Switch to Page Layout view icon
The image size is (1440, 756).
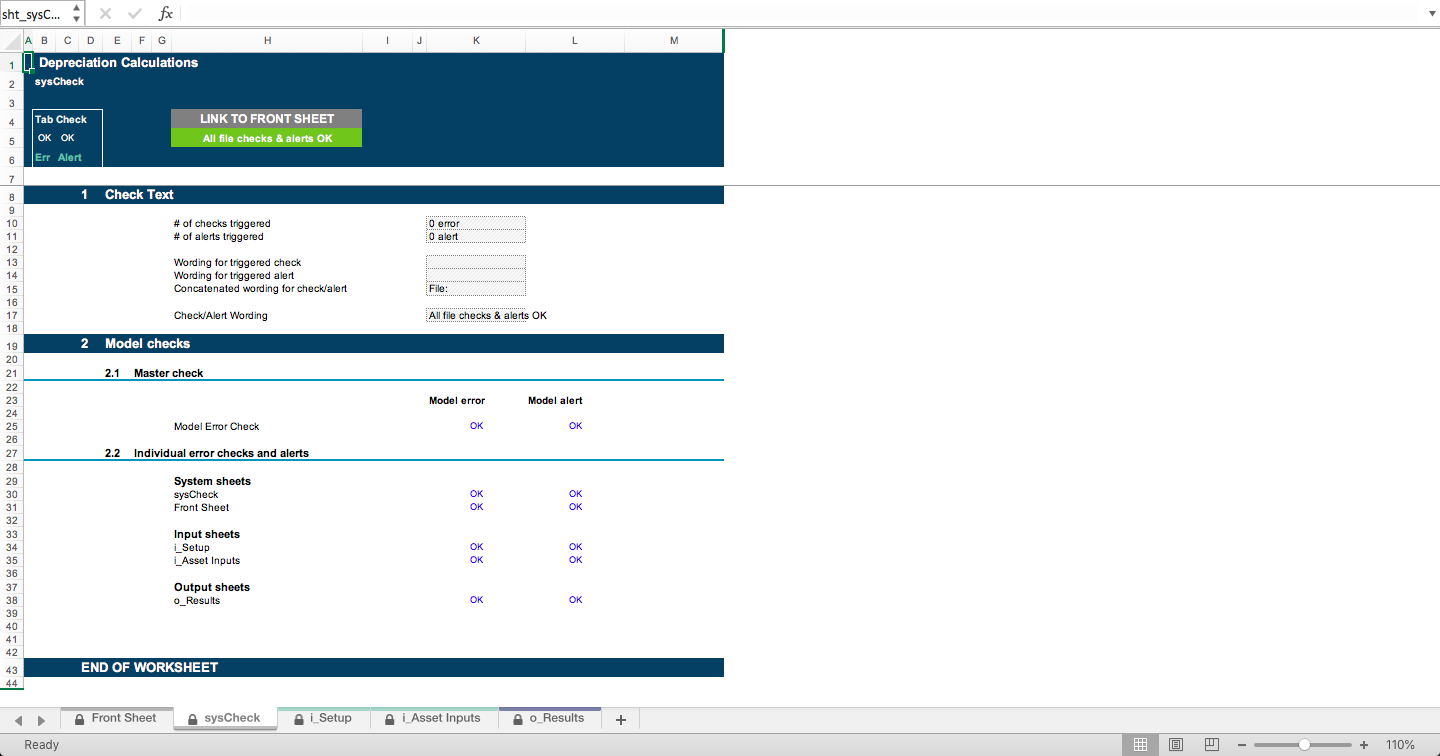coord(1176,745)
